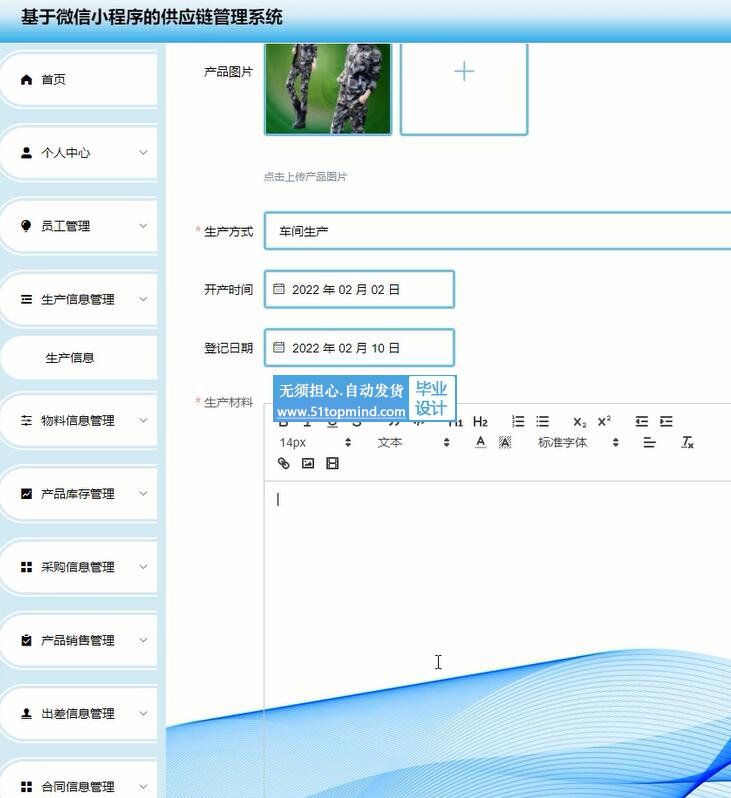The height and width of the screenshot is (798, 731).
Task: Decrease indent in the editor
Action: point(641,421)
